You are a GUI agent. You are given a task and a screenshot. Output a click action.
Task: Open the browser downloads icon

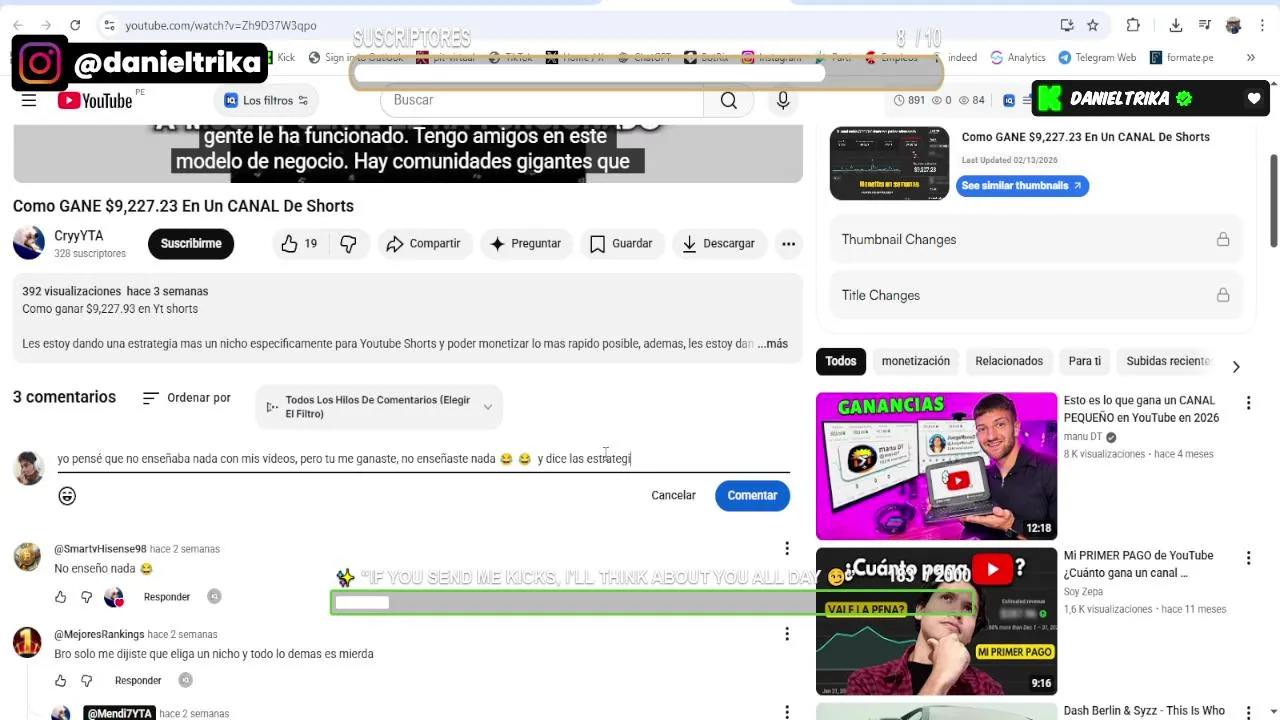pyautogui.click(x=1176, y=25)
